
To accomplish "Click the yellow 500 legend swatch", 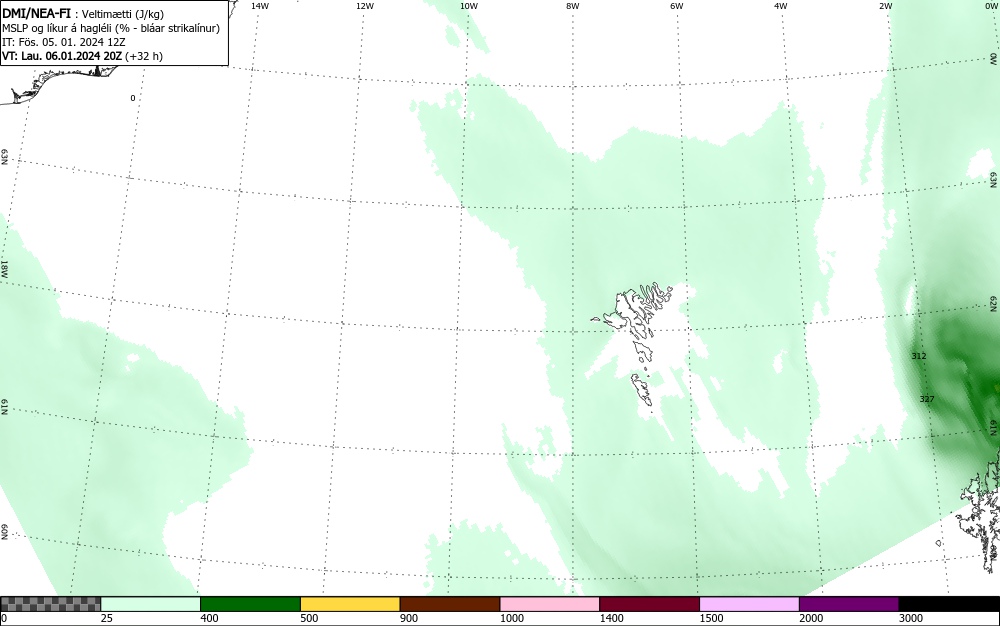I will 350,604.
